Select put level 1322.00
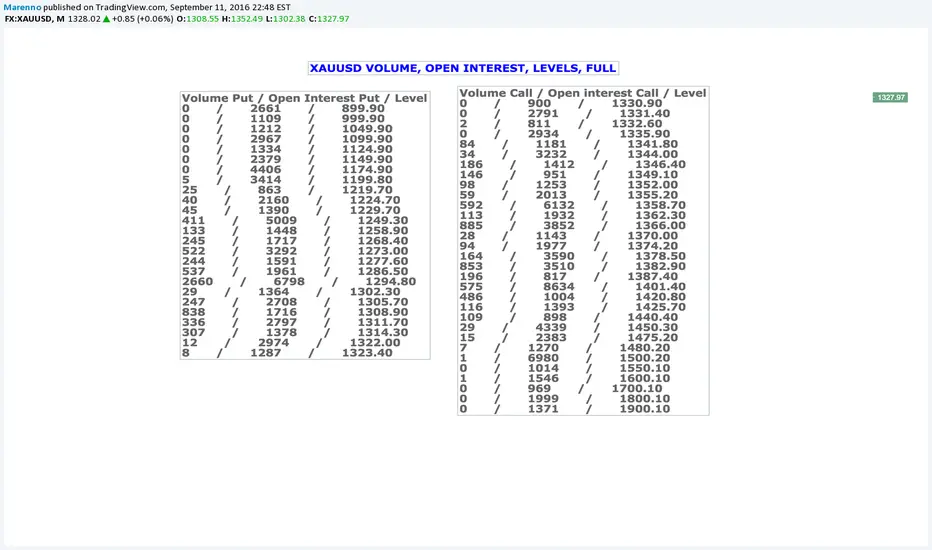The width and height of the screenshot is (932, 550). (375, 342)
